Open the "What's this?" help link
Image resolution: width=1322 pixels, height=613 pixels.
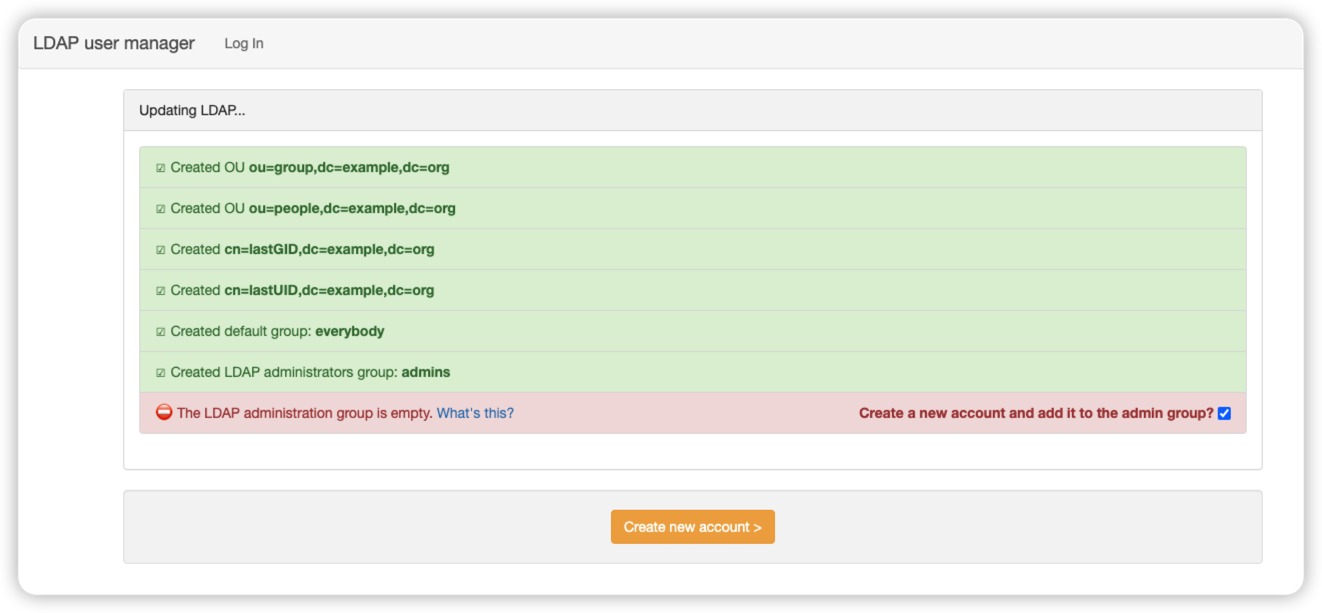click(x=475, y=413)
